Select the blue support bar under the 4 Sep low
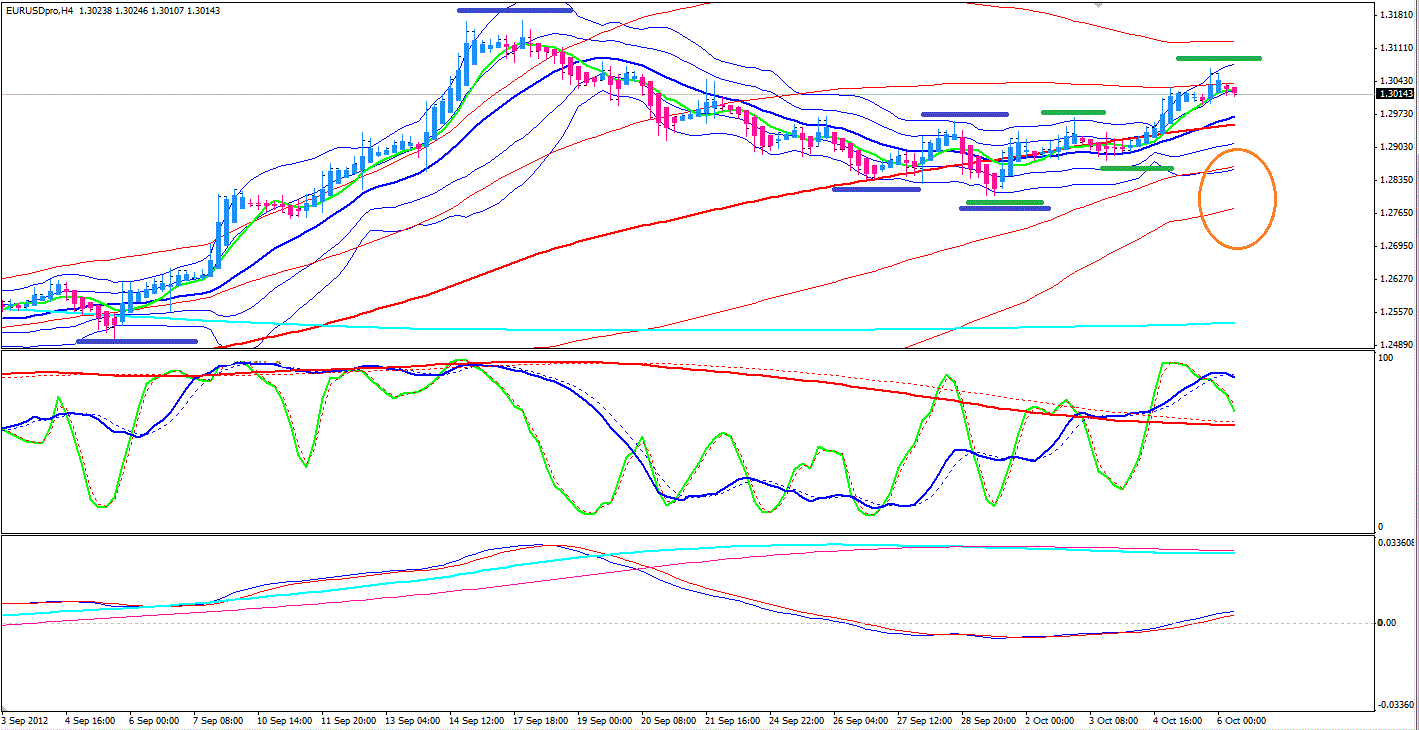1419x730 pixels. 137,341
